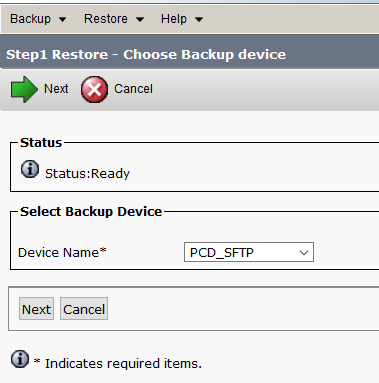Screen dimensions: 379x383
Task: Click the Cancel text in the top toolbar
Action: [x=133, y=89]
